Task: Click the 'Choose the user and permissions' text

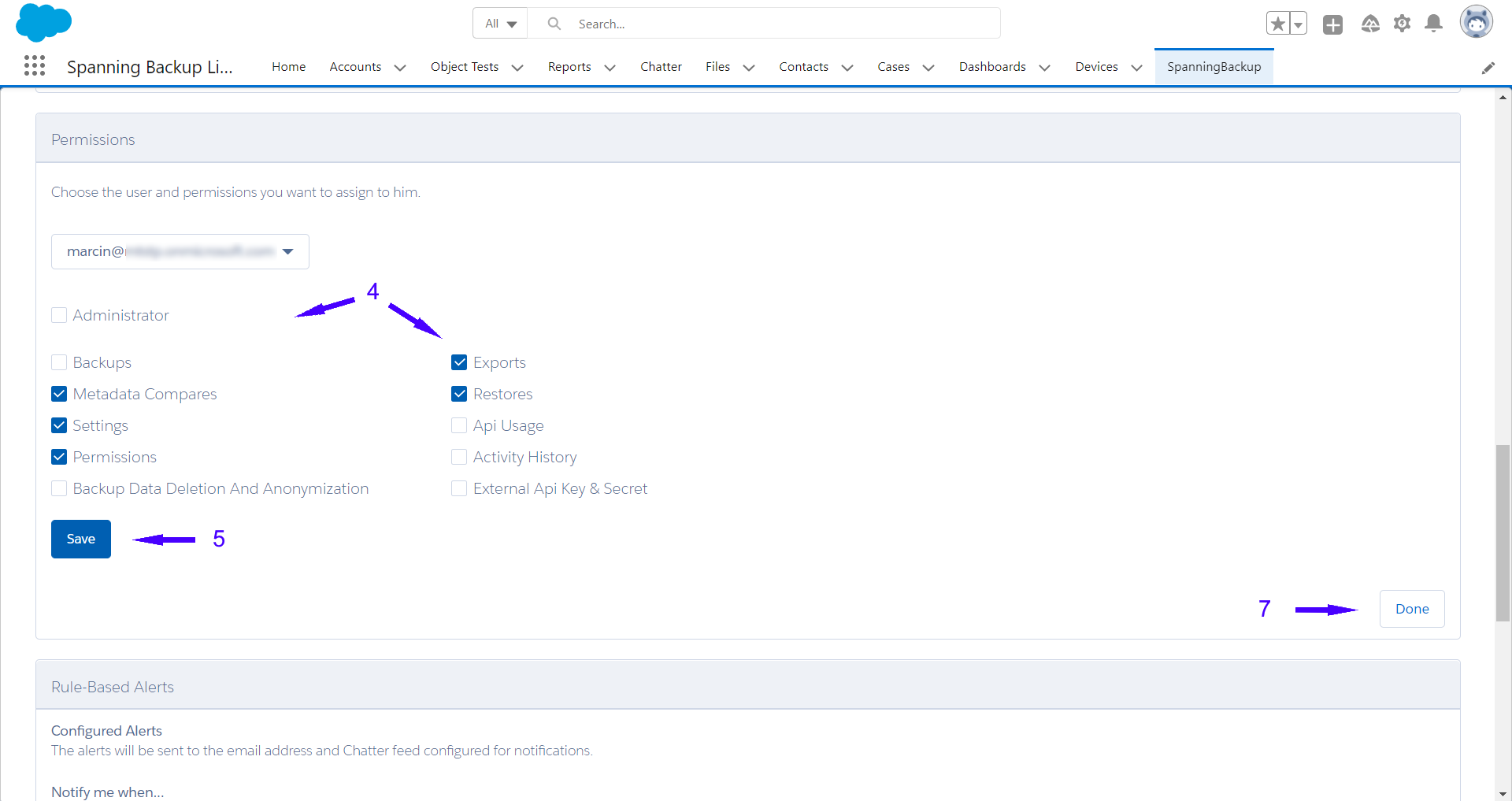Action: coord(235,192)
